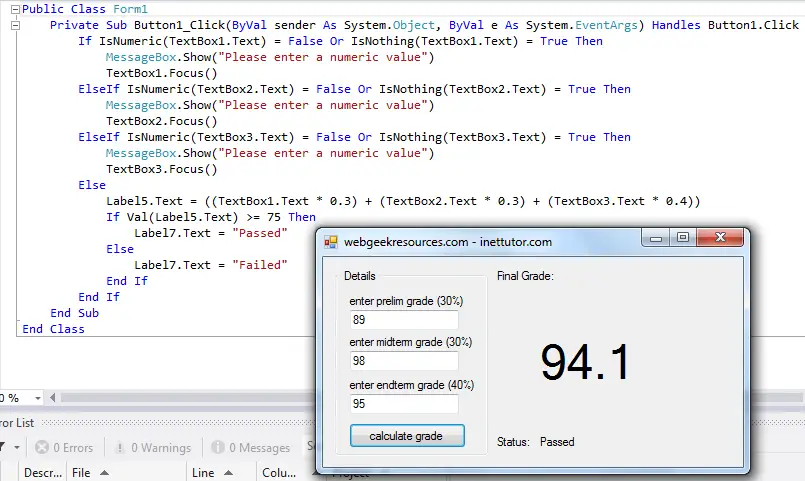Toggle the 0 Errors filter
The image size is (805, 481).
64,448
